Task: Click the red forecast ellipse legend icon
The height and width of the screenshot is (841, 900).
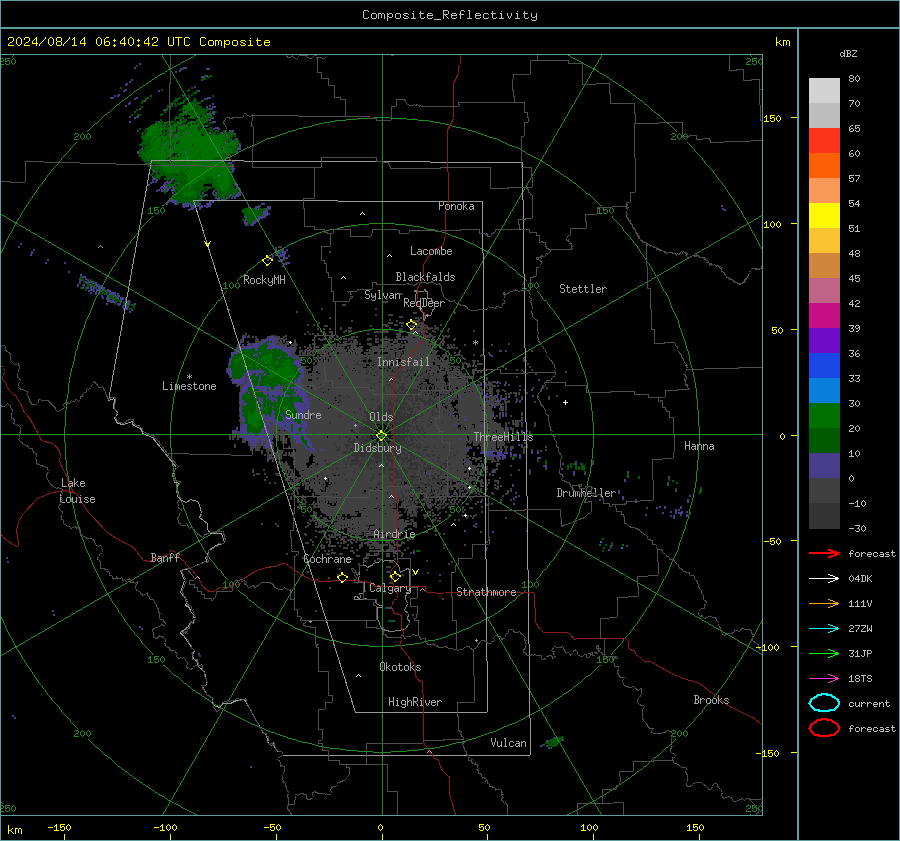Action: 824,728
